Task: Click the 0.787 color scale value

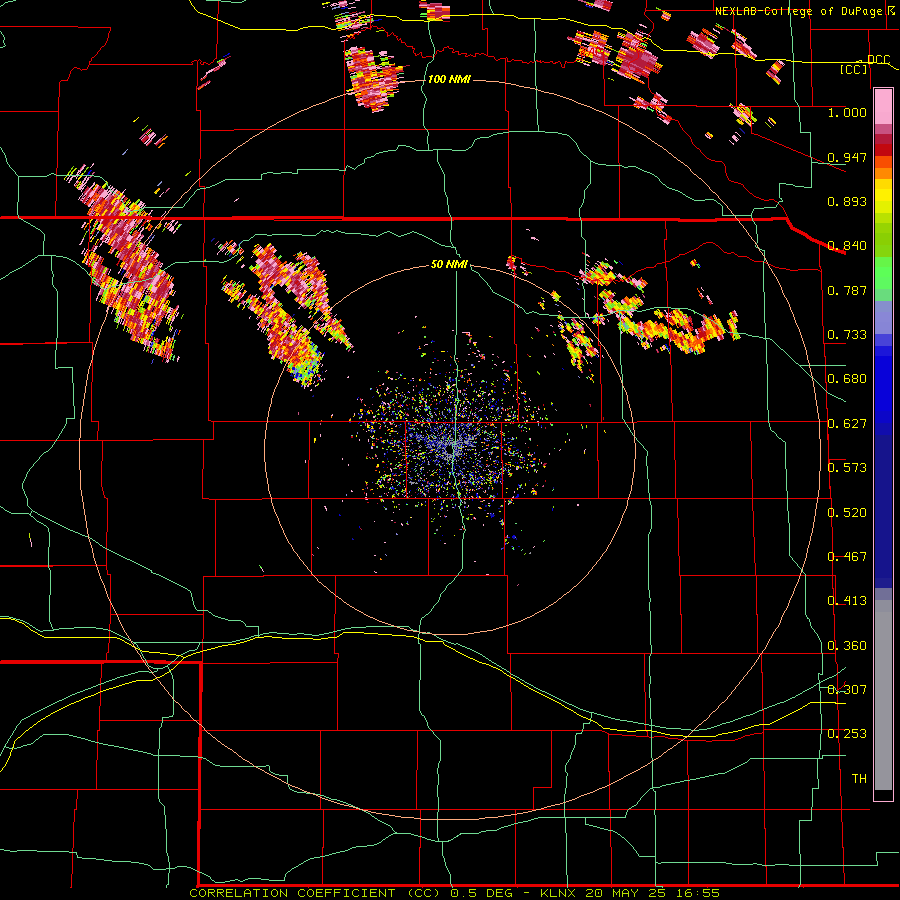Action: click(847, 290)
